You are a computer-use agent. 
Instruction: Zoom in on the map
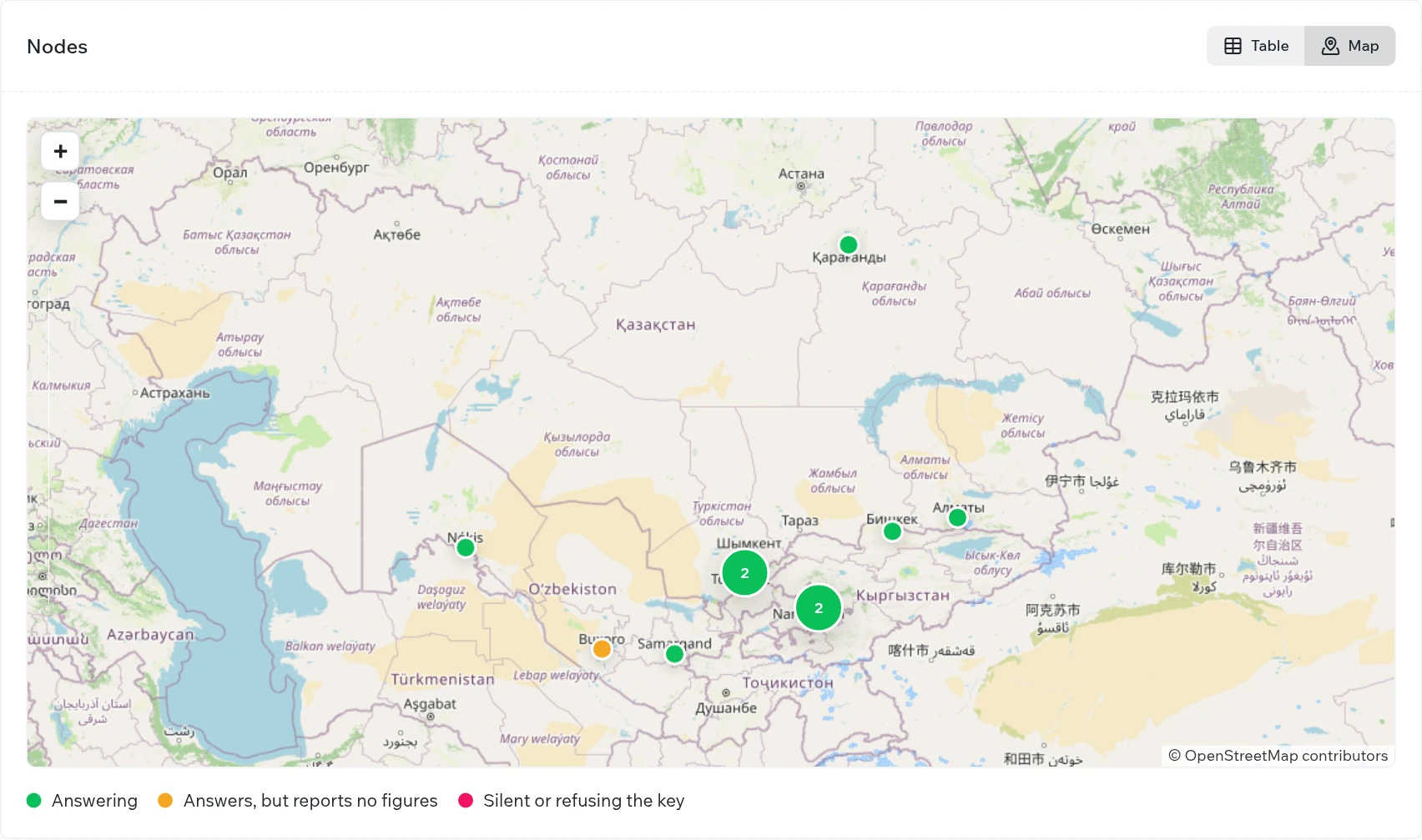pos(60,151)
